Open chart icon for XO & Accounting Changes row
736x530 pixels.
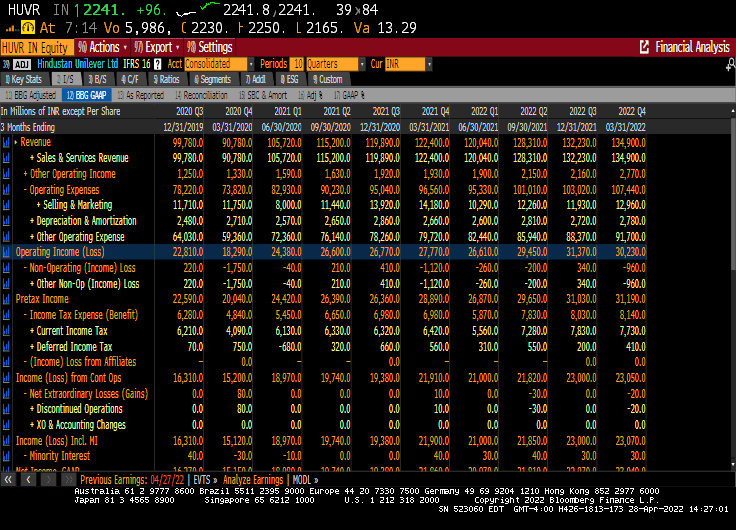(x=6, y=425)
